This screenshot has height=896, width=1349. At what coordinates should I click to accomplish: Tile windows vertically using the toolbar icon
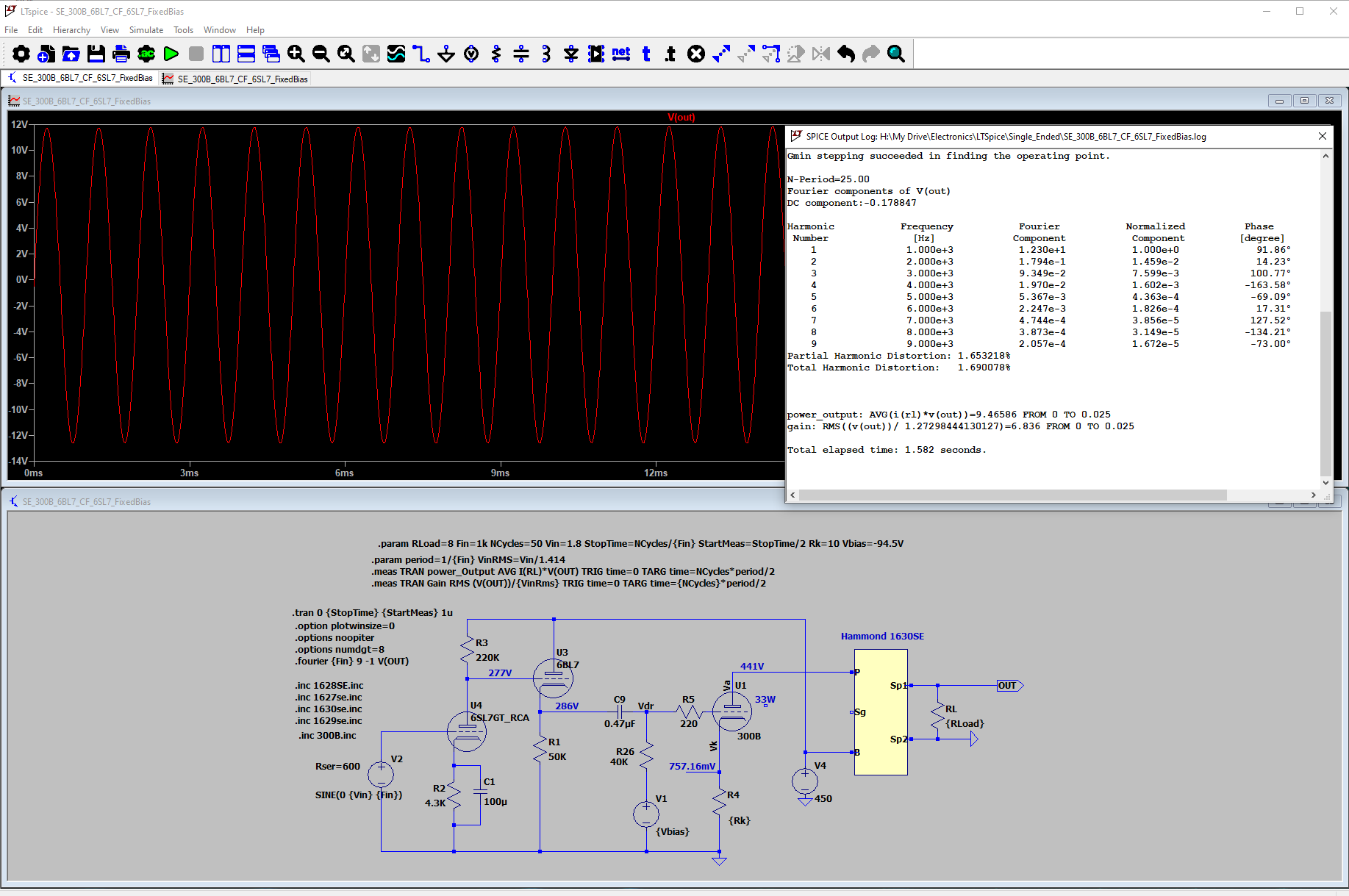221,54
